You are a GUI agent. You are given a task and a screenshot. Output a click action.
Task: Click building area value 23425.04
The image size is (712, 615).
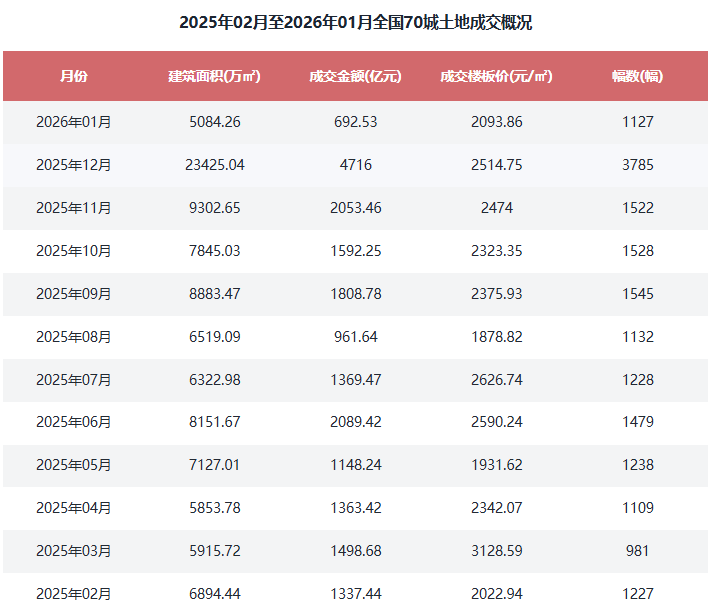click(x=214, y=165)
